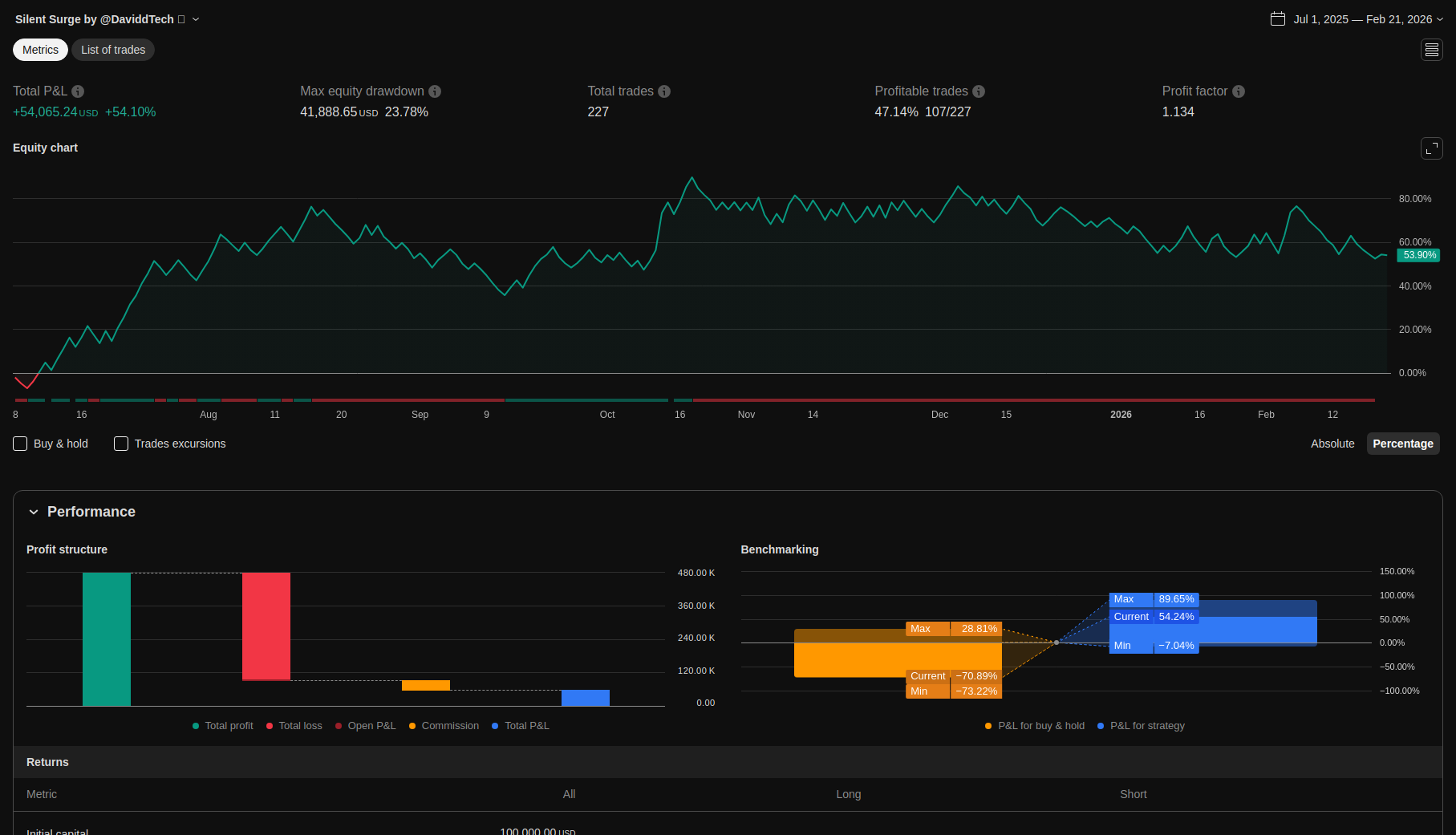
Task: Switch to the Metrics tab
Action: click(x=40, y=50)
